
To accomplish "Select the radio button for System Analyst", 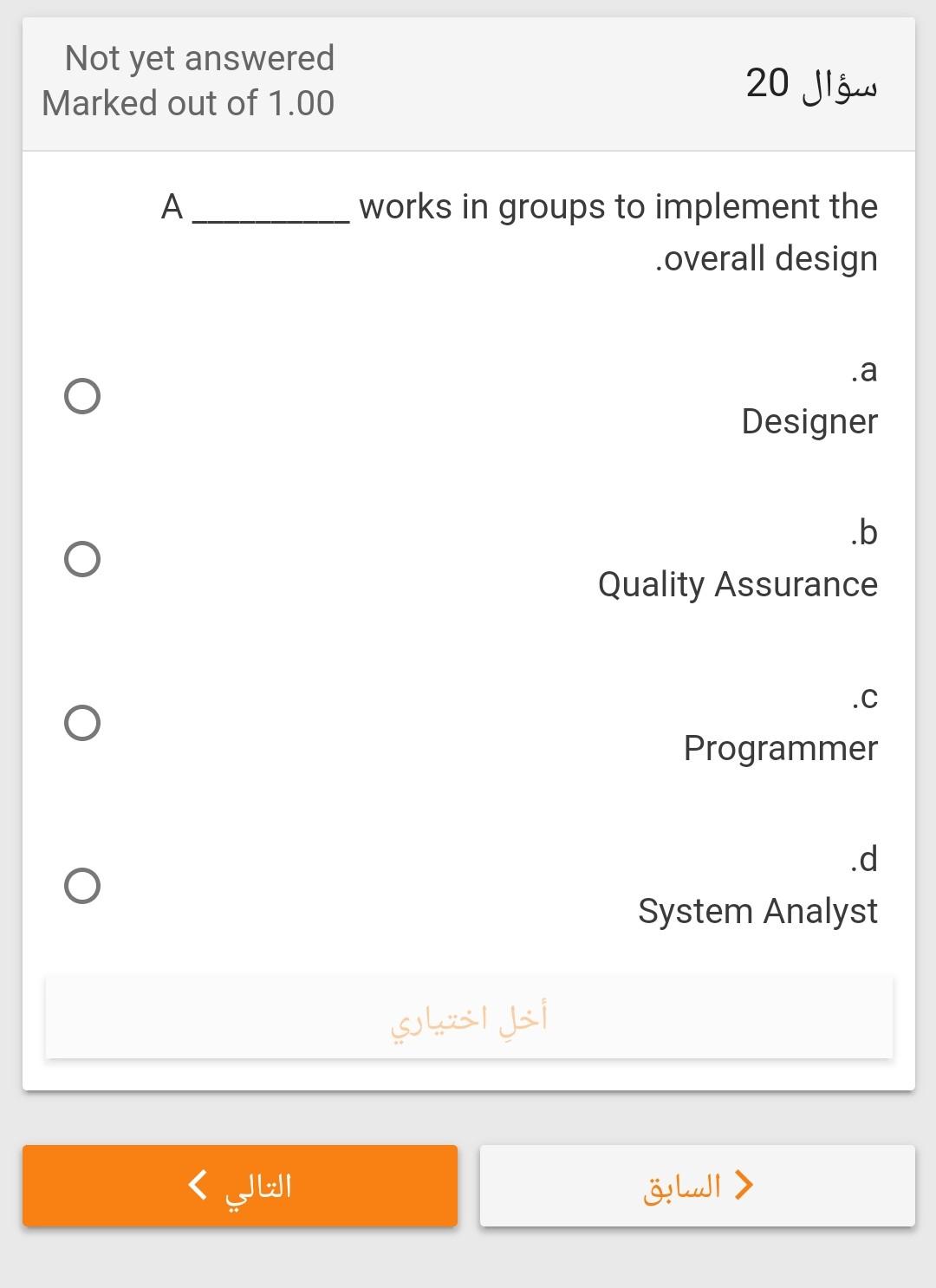I will pyautogui.click(x=82, y=886).
